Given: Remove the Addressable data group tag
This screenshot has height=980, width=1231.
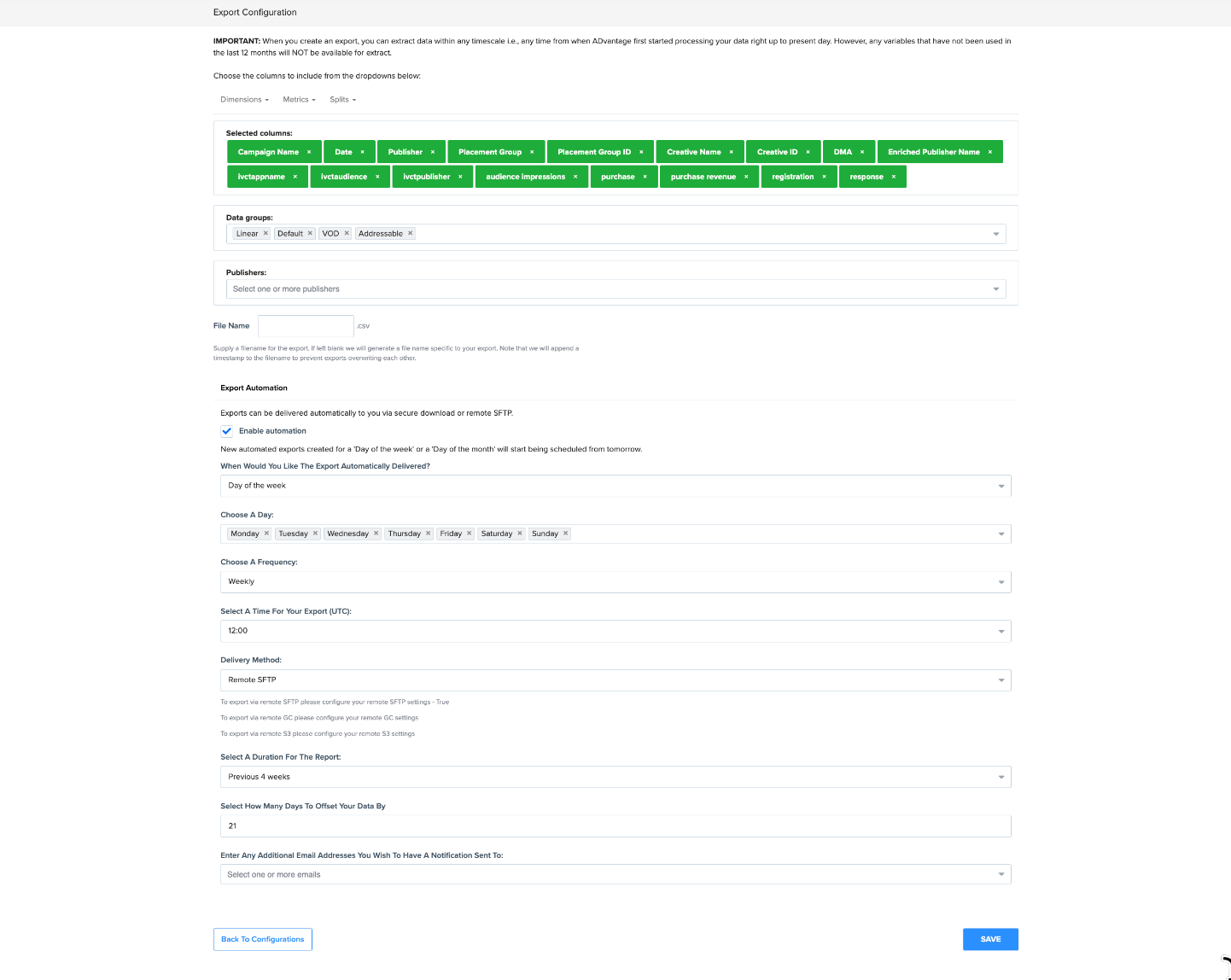Looking at the screenshot, I should tap(411, 233).
